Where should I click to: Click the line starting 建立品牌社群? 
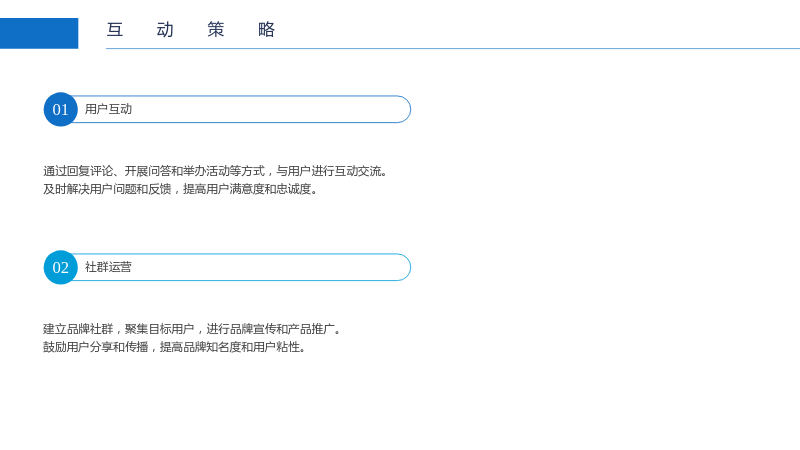(x=192, y=329)
